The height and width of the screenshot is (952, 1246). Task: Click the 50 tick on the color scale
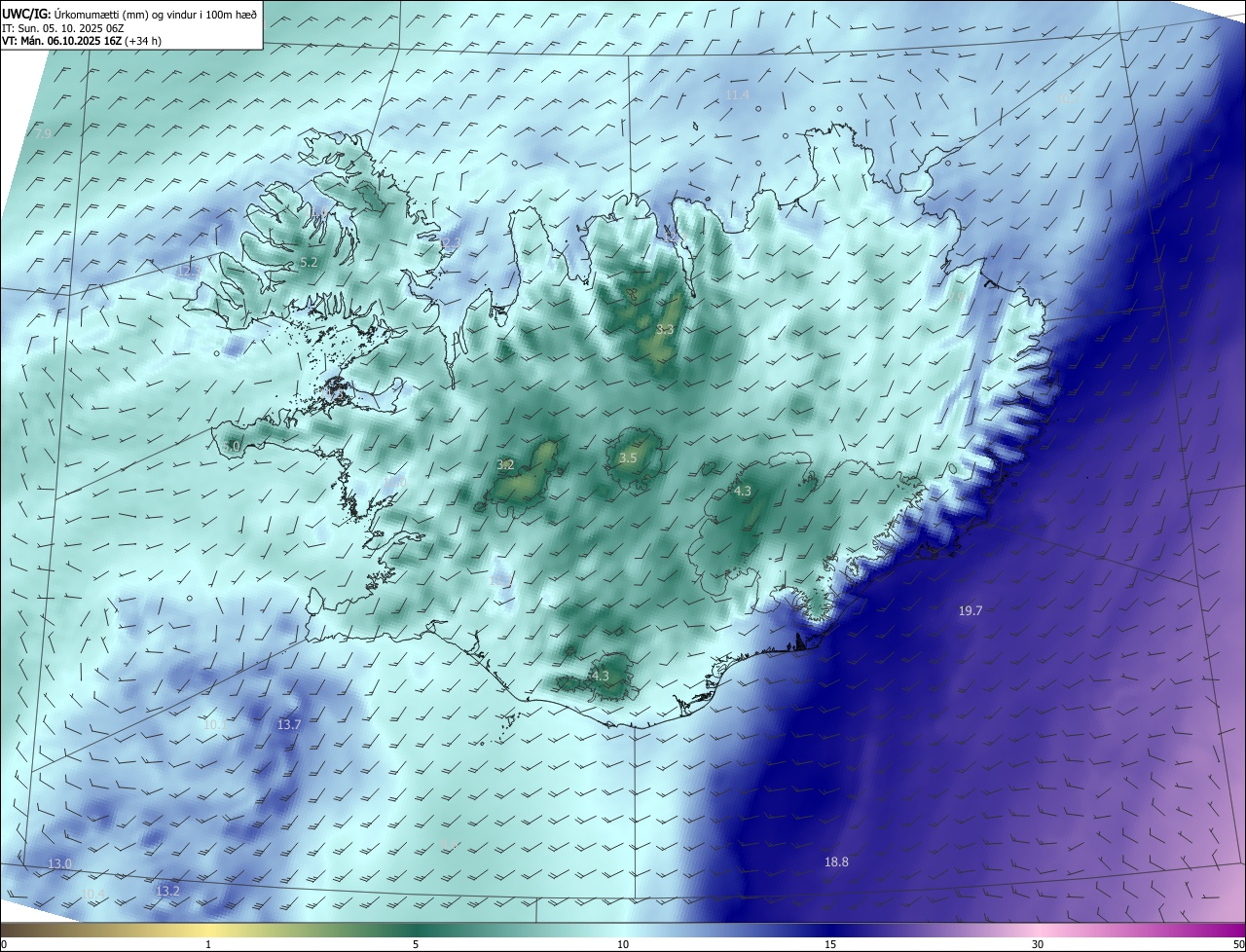pos(1238,944)
